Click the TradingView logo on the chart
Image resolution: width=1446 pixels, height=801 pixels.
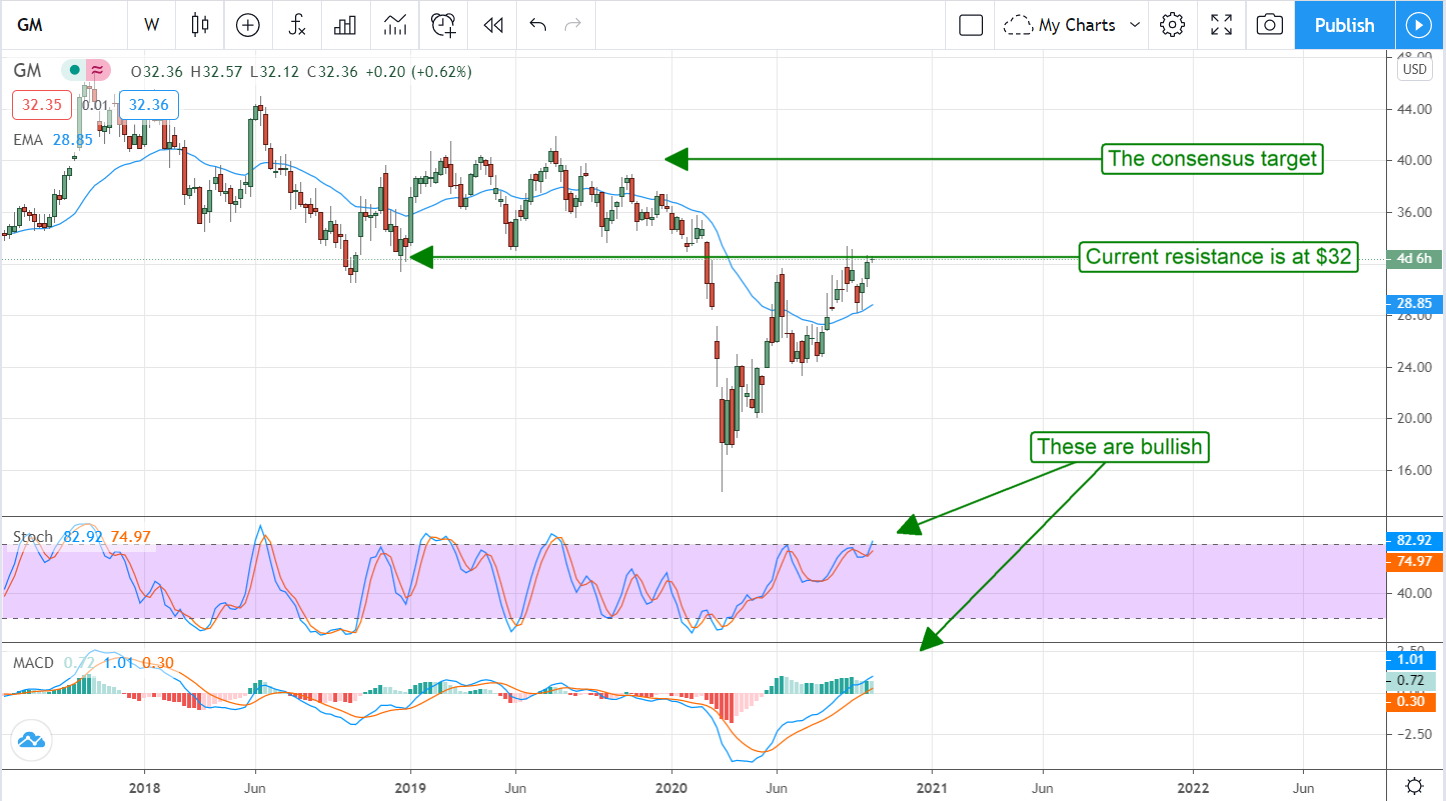tap(30, 741)
